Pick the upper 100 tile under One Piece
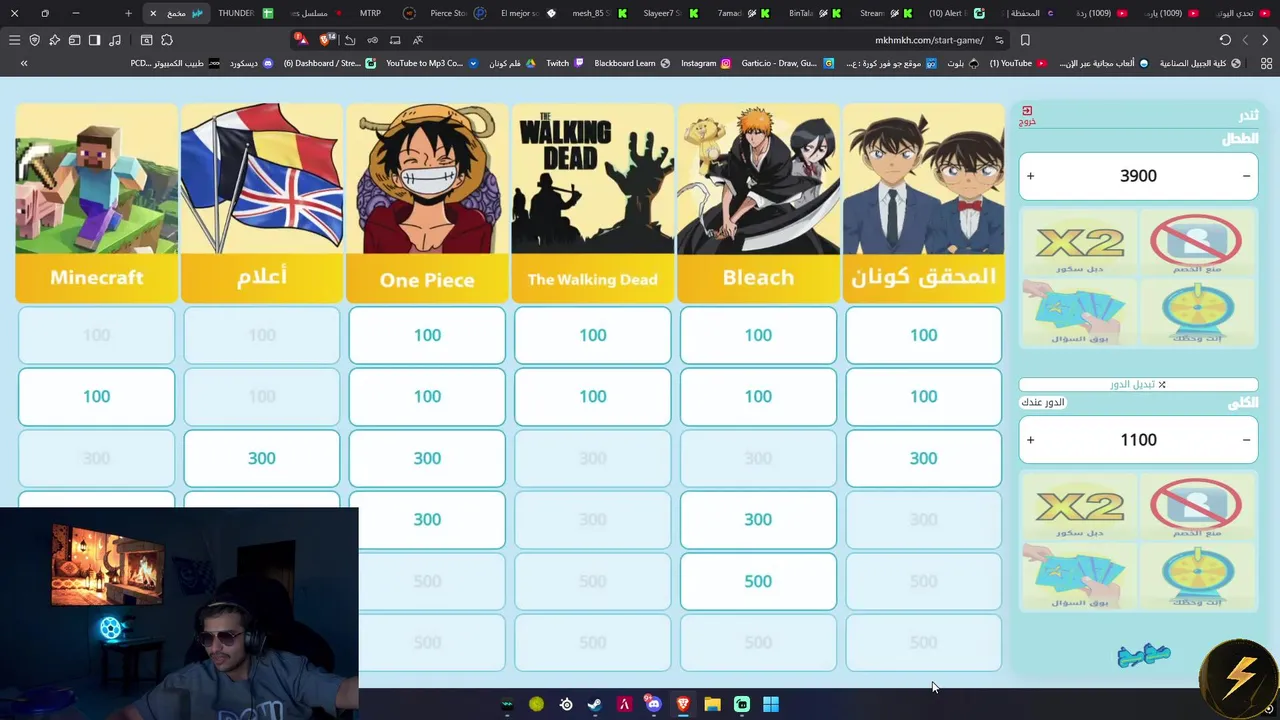 [427, 335]
